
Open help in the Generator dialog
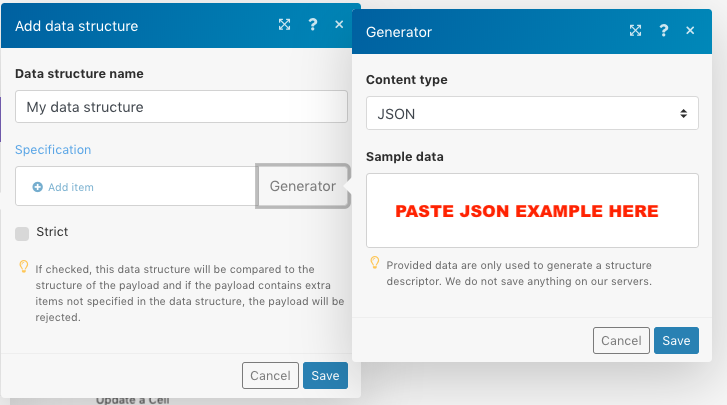coord(663,31)
